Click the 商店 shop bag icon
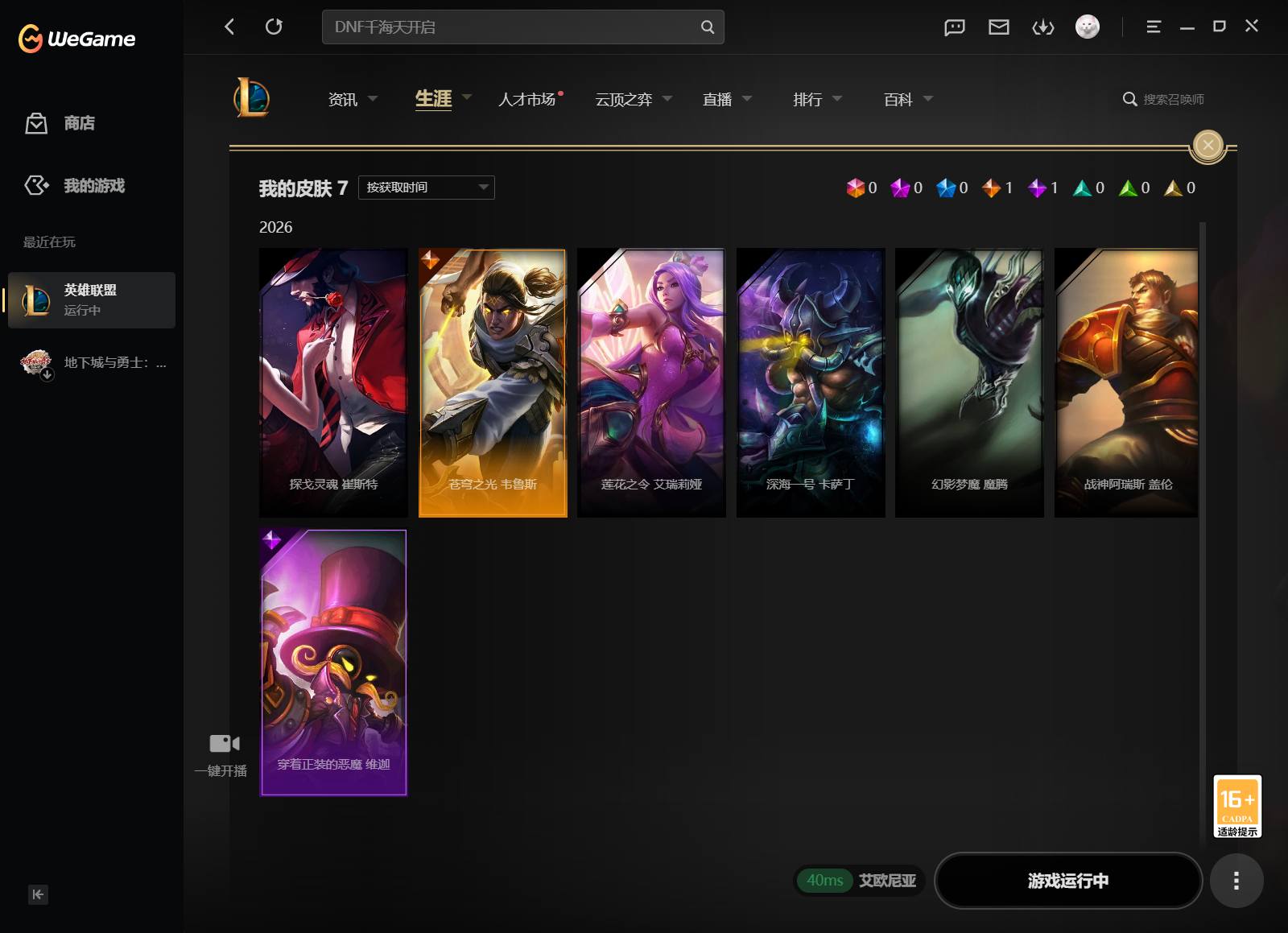 click(36, 123)
